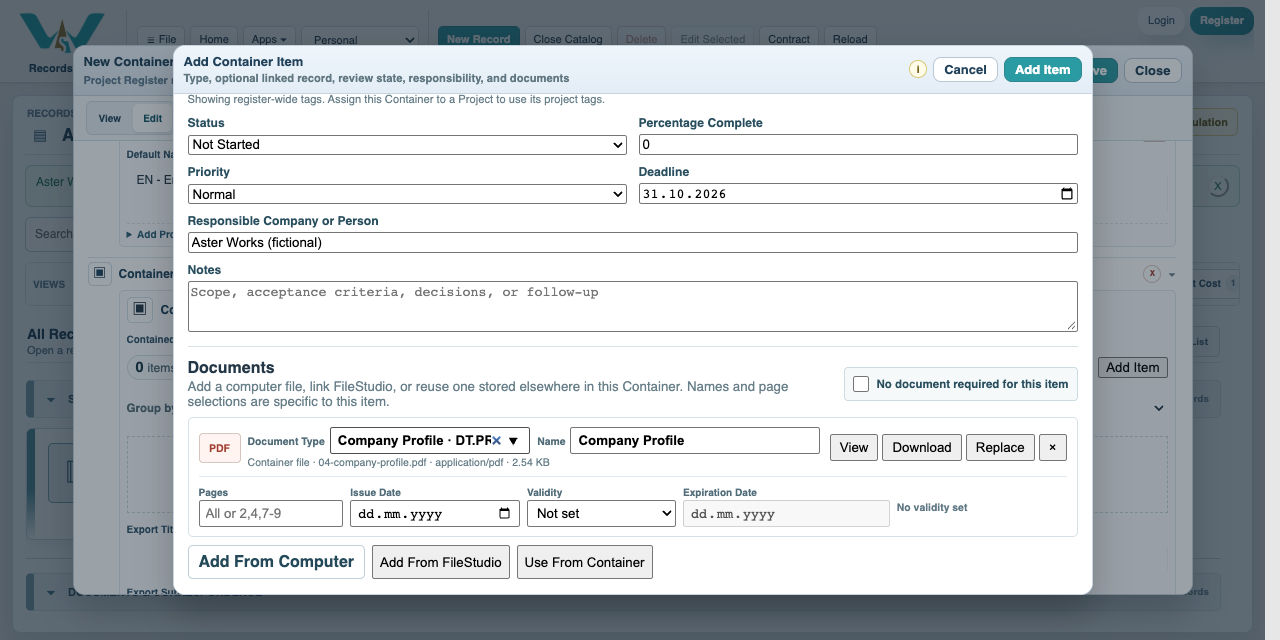
Task: Focus the Responsible Company or Person field
Action: click(633, 242)
